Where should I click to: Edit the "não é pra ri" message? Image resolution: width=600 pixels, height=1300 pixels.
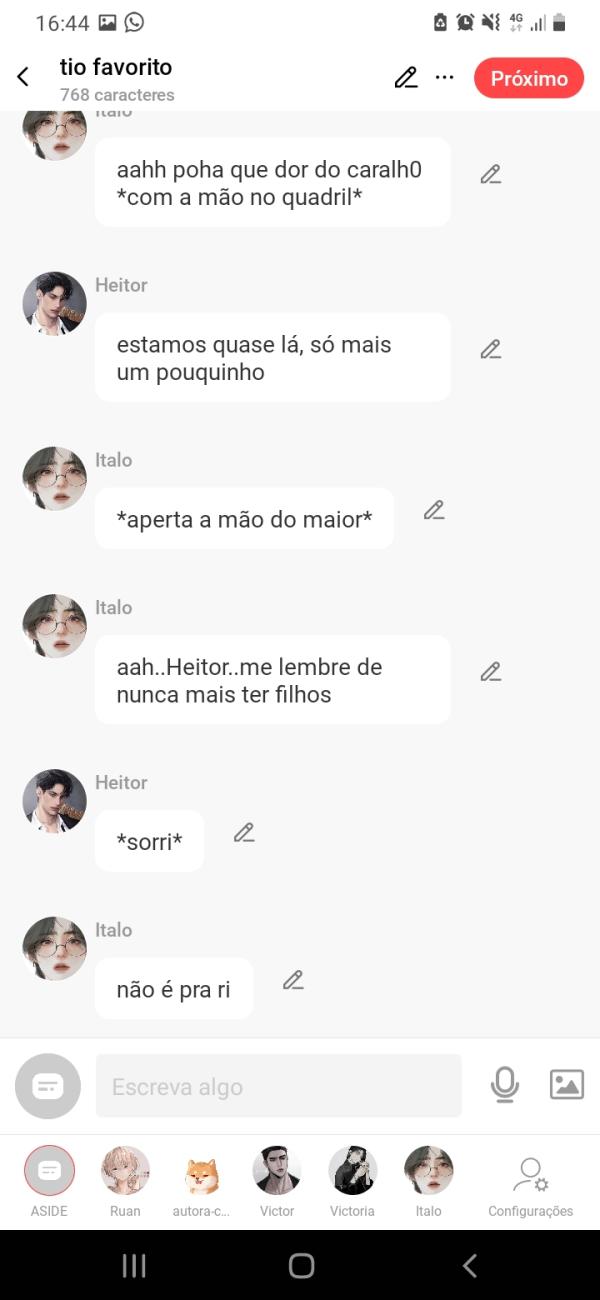pyautogui.click(x=293, y=981)
